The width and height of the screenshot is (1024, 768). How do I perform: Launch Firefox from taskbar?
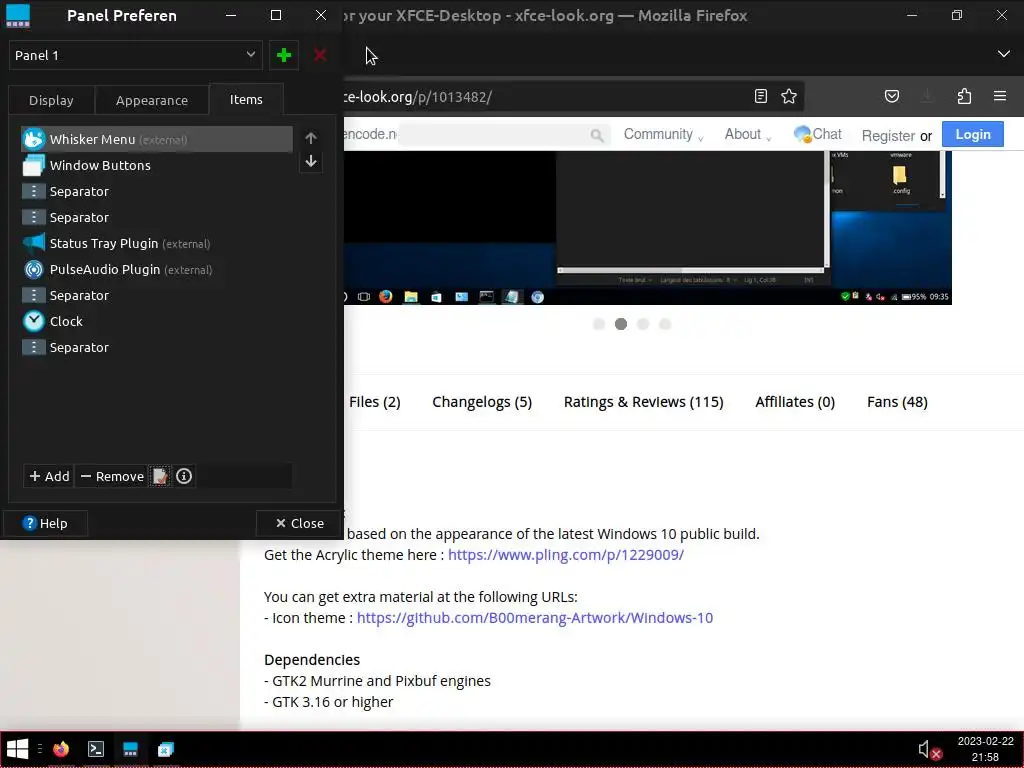tap(61, 749)
